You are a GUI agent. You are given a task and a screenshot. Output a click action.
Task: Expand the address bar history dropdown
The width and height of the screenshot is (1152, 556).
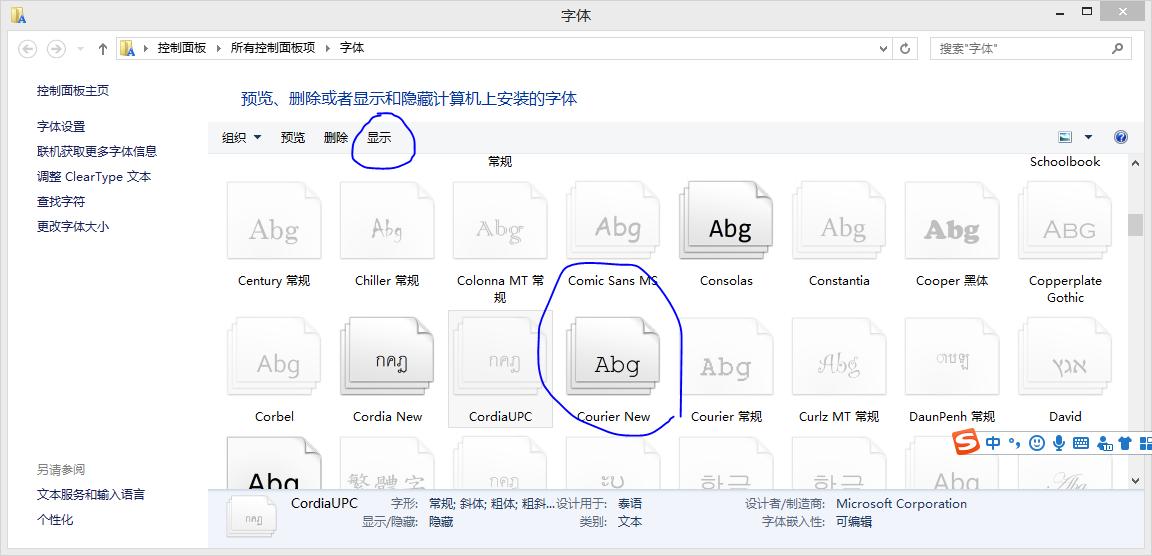884,48
